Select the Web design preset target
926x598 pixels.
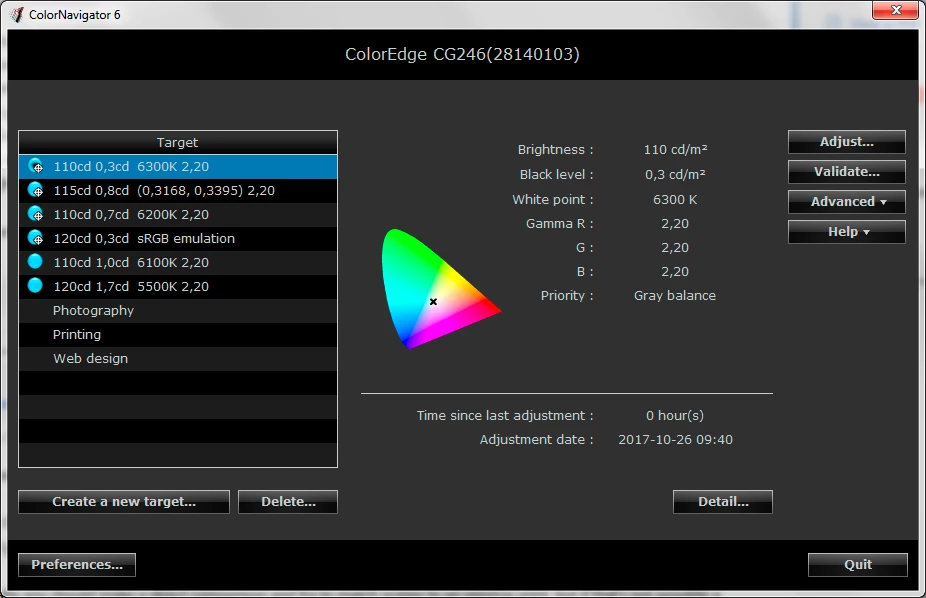(178, 358)
